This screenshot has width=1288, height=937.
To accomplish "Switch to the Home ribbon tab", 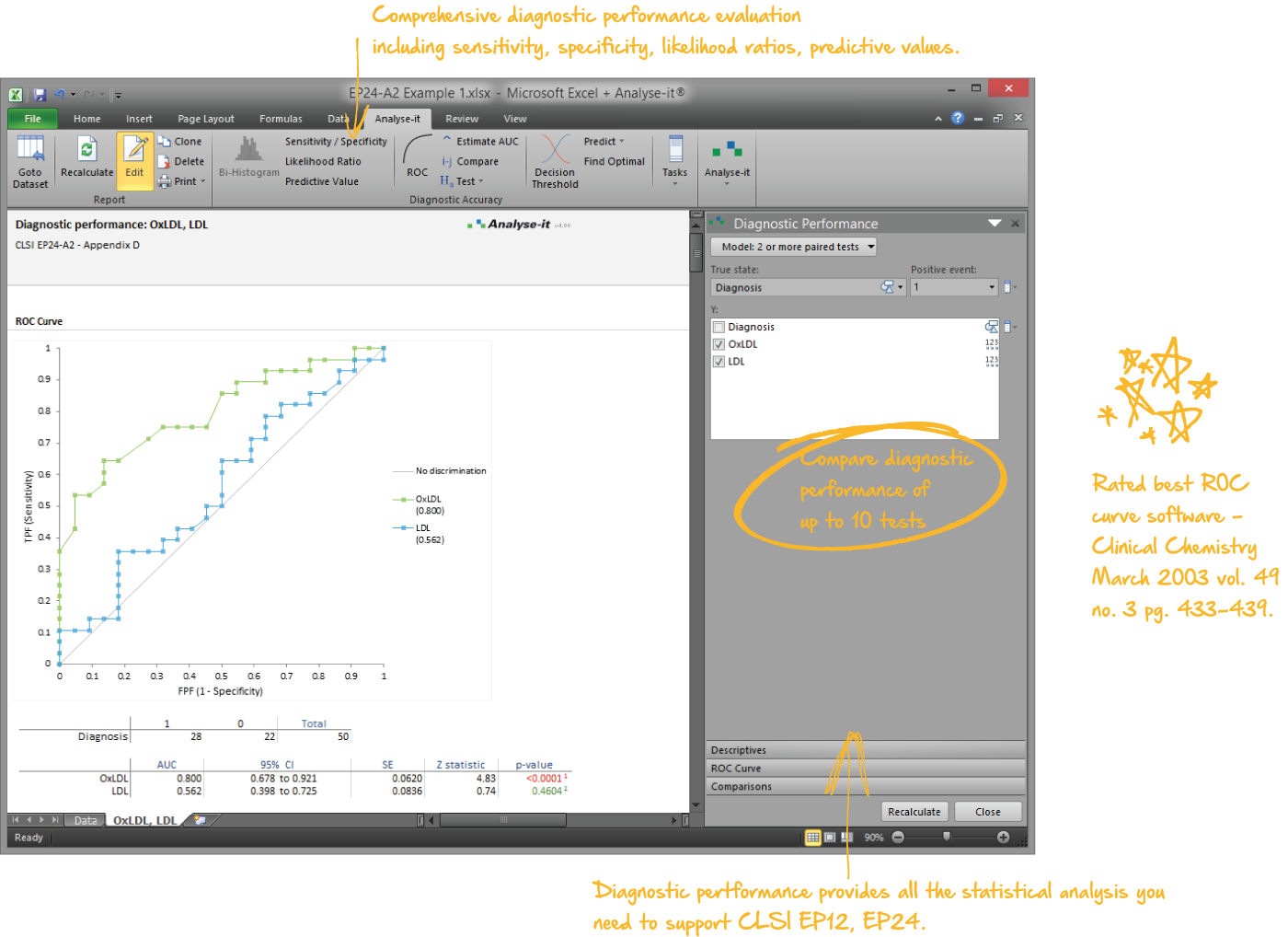I will [x=87, y=119].
